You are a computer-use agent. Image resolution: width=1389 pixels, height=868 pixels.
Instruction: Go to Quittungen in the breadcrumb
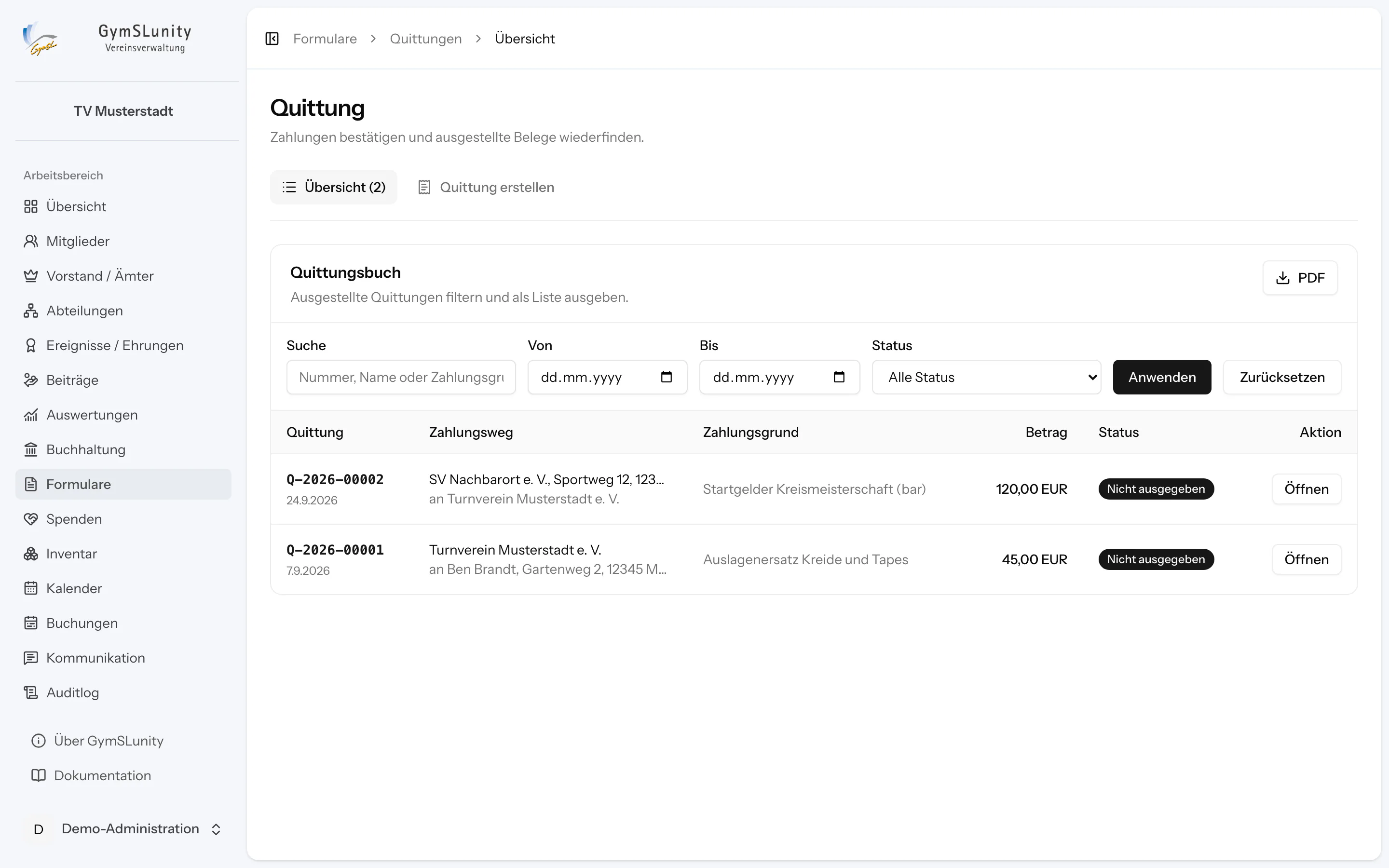click(x=426, y=39)
